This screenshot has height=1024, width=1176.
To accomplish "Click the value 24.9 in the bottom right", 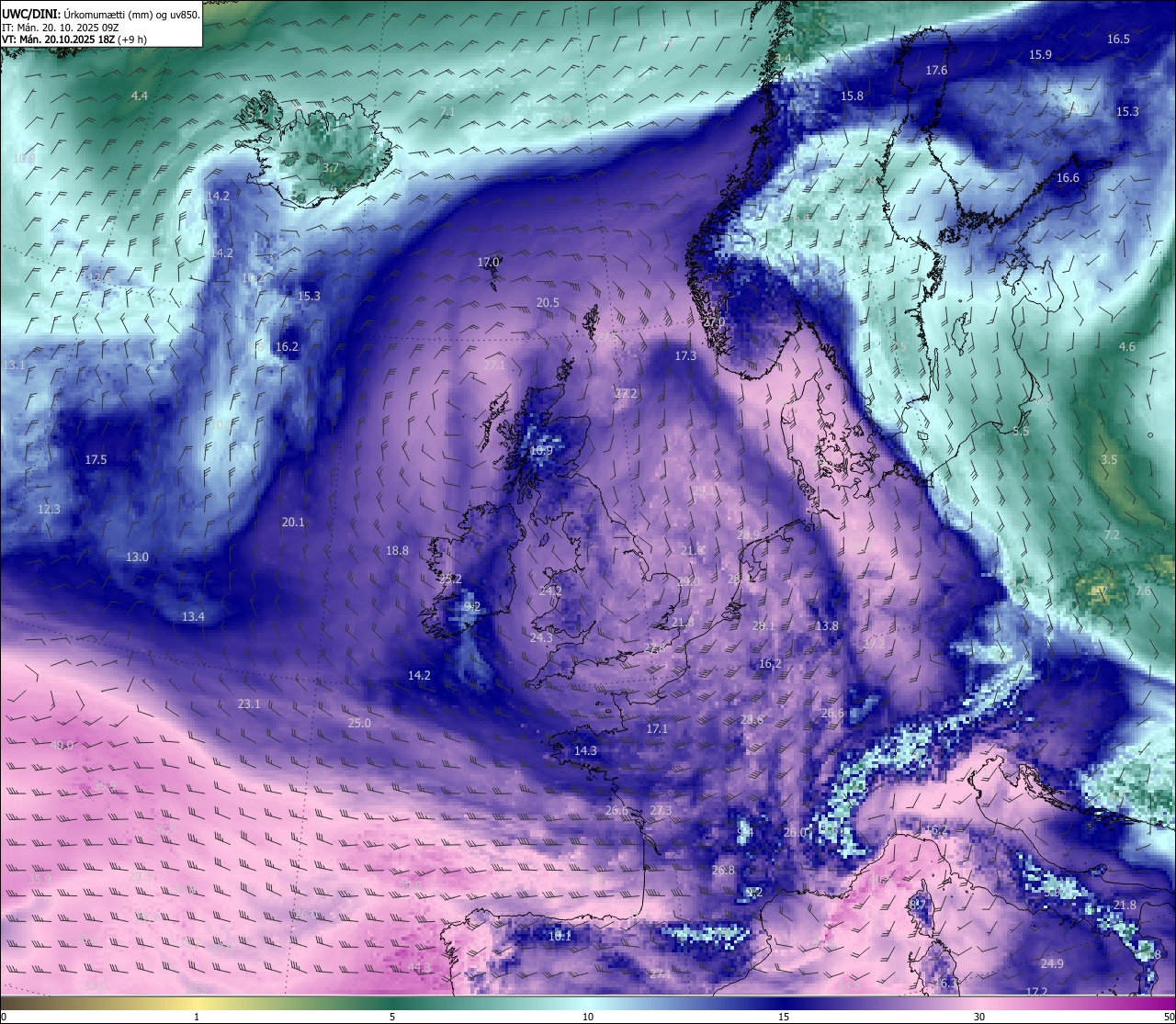I will click(x=1052, y=963).
